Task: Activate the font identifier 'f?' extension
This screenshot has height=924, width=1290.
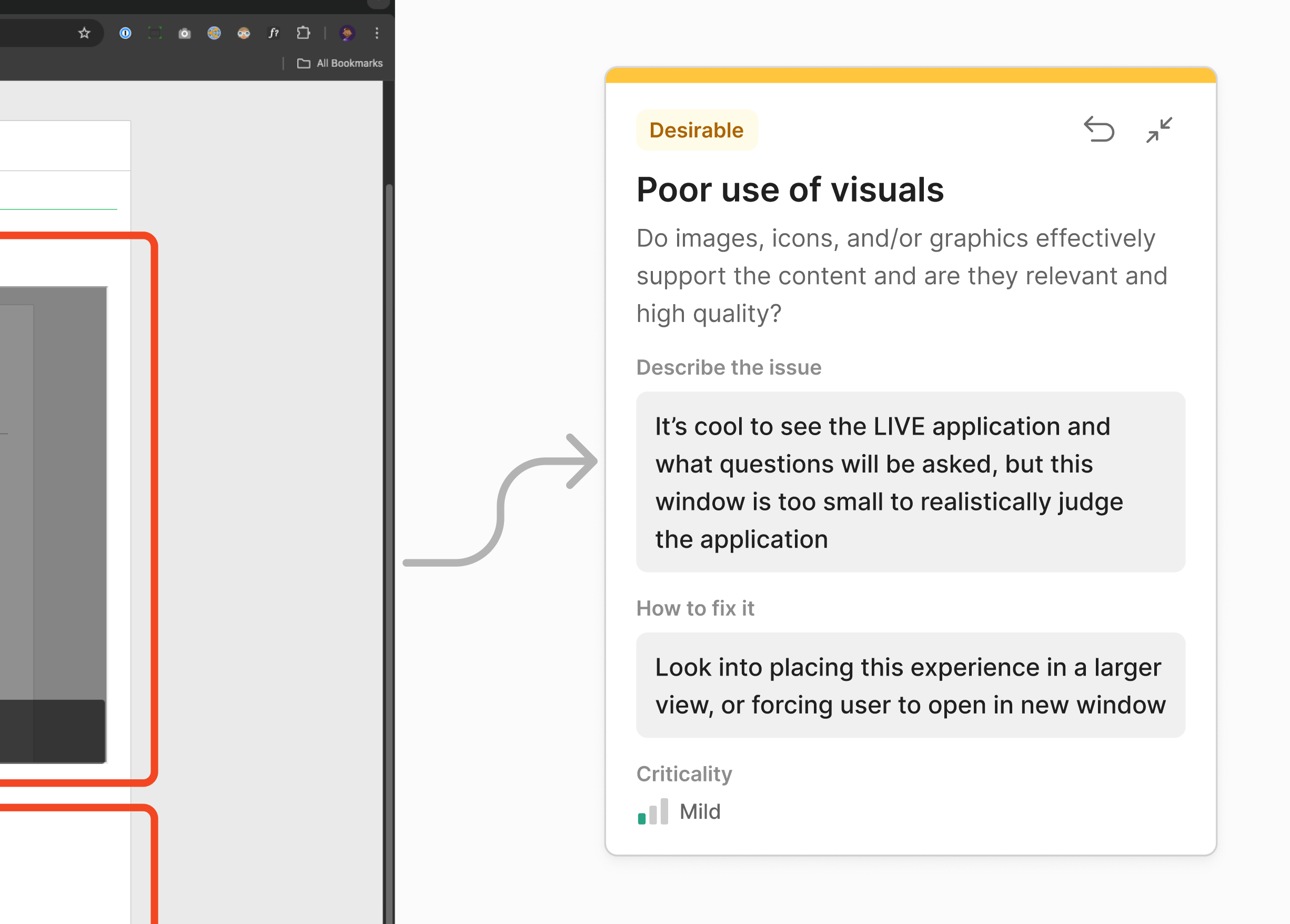Action: pyautogui.click(x=274, y=33)
